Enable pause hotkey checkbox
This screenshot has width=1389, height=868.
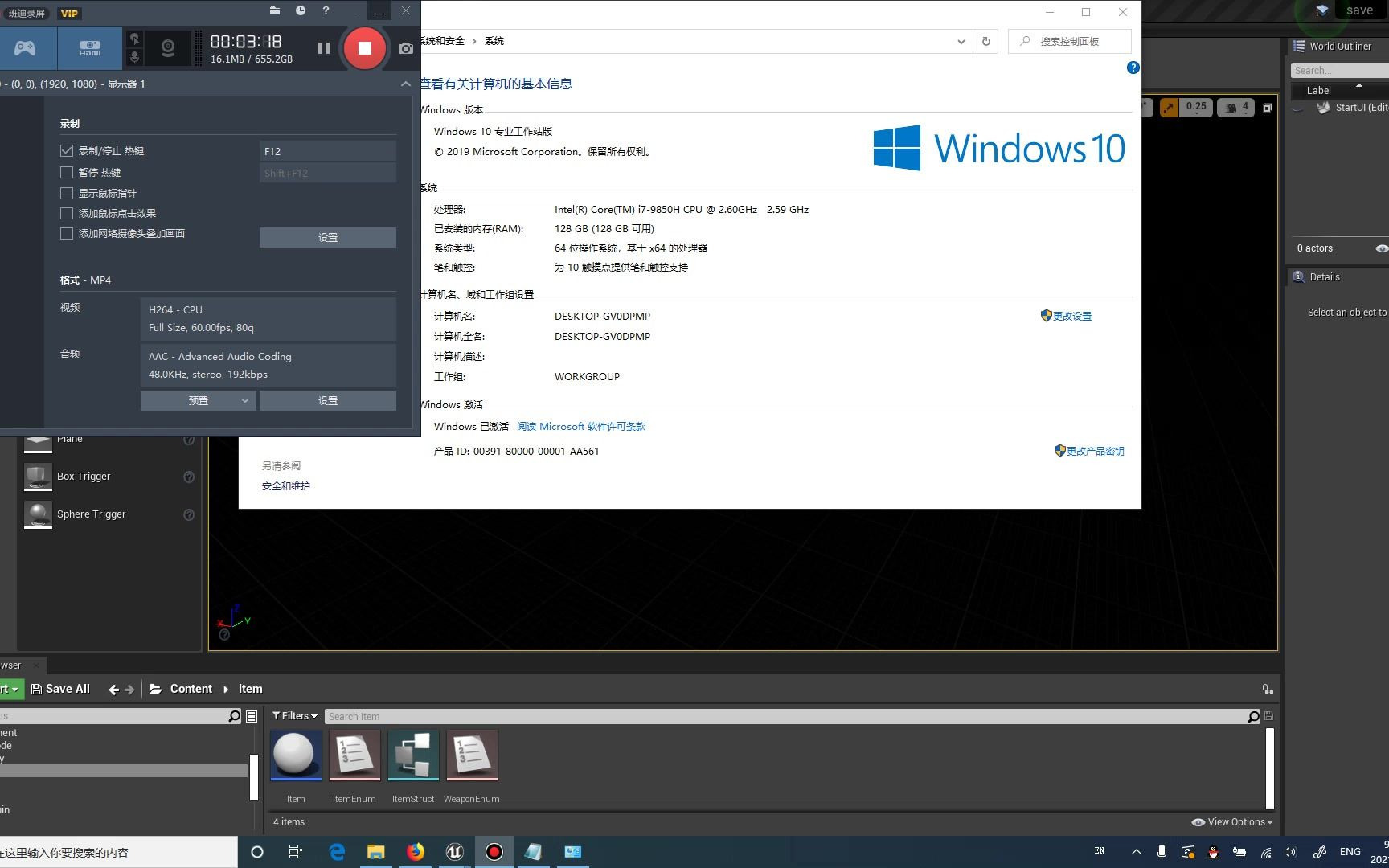67,172
